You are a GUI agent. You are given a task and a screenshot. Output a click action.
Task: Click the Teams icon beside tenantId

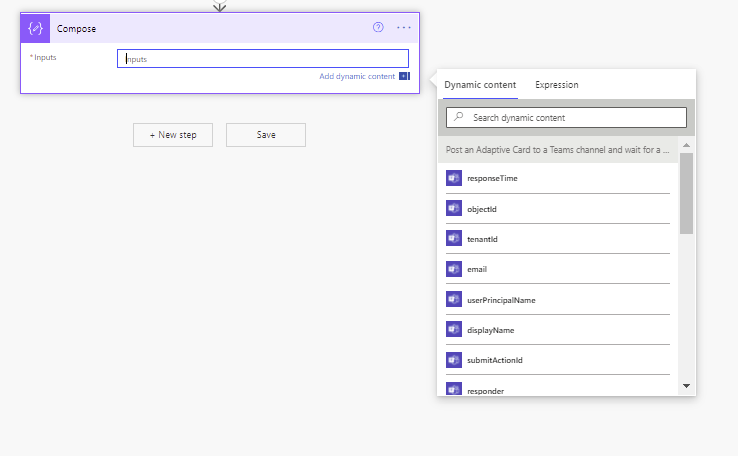[454, 239]
